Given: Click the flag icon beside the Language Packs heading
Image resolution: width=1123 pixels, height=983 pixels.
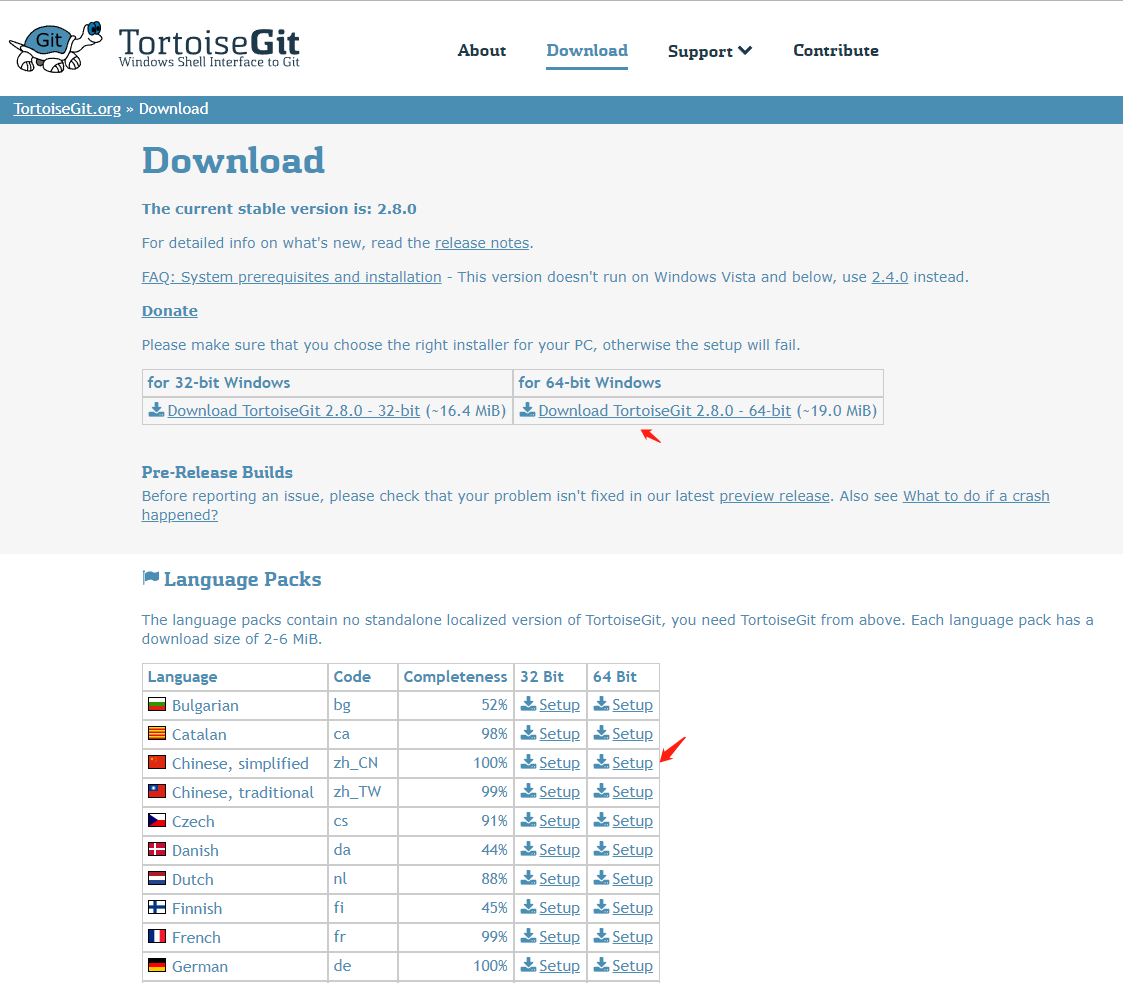Looking at the screenshot, I should [152, 577].
